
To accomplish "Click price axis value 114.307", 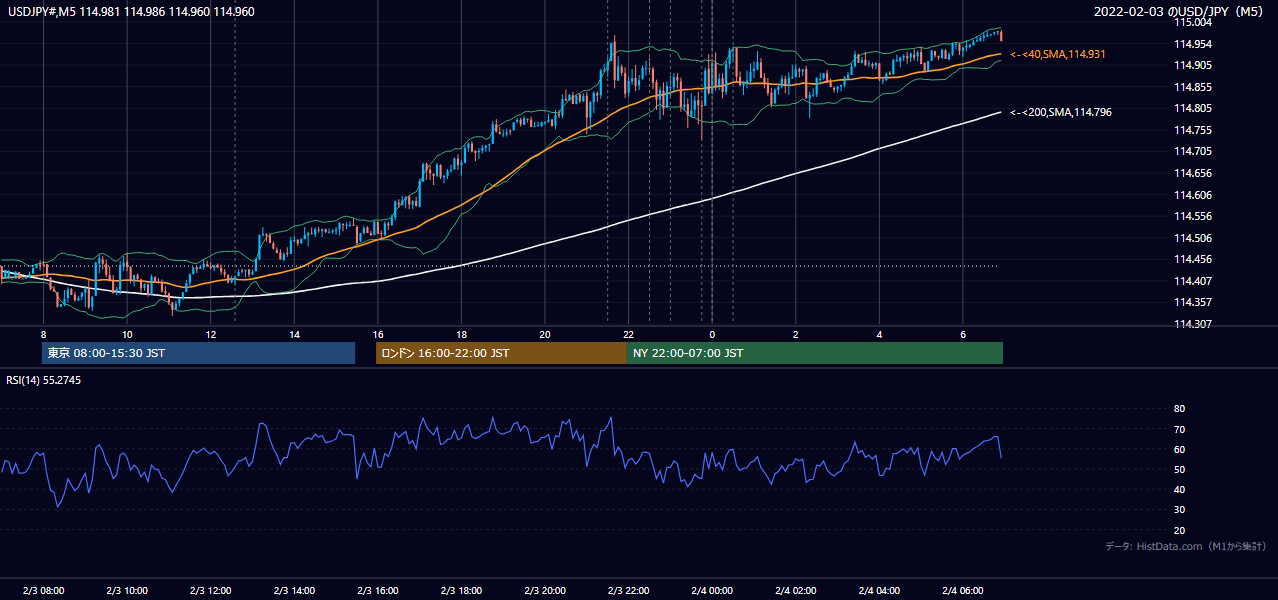I will tap(1192, 324).
